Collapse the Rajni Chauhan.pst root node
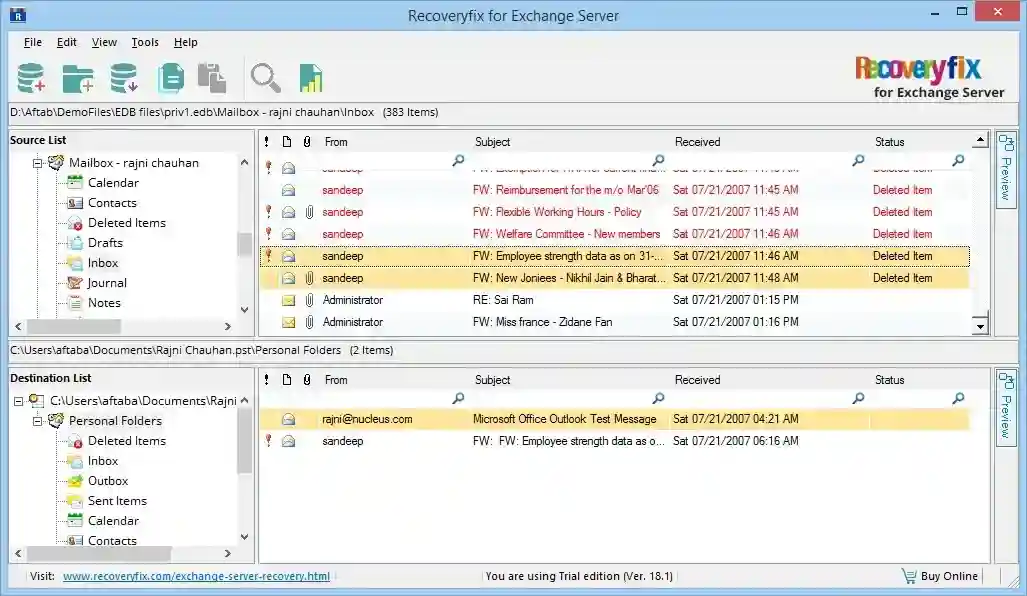The width and height of the screenshot is (1027, 596). [x=18, y=401]
